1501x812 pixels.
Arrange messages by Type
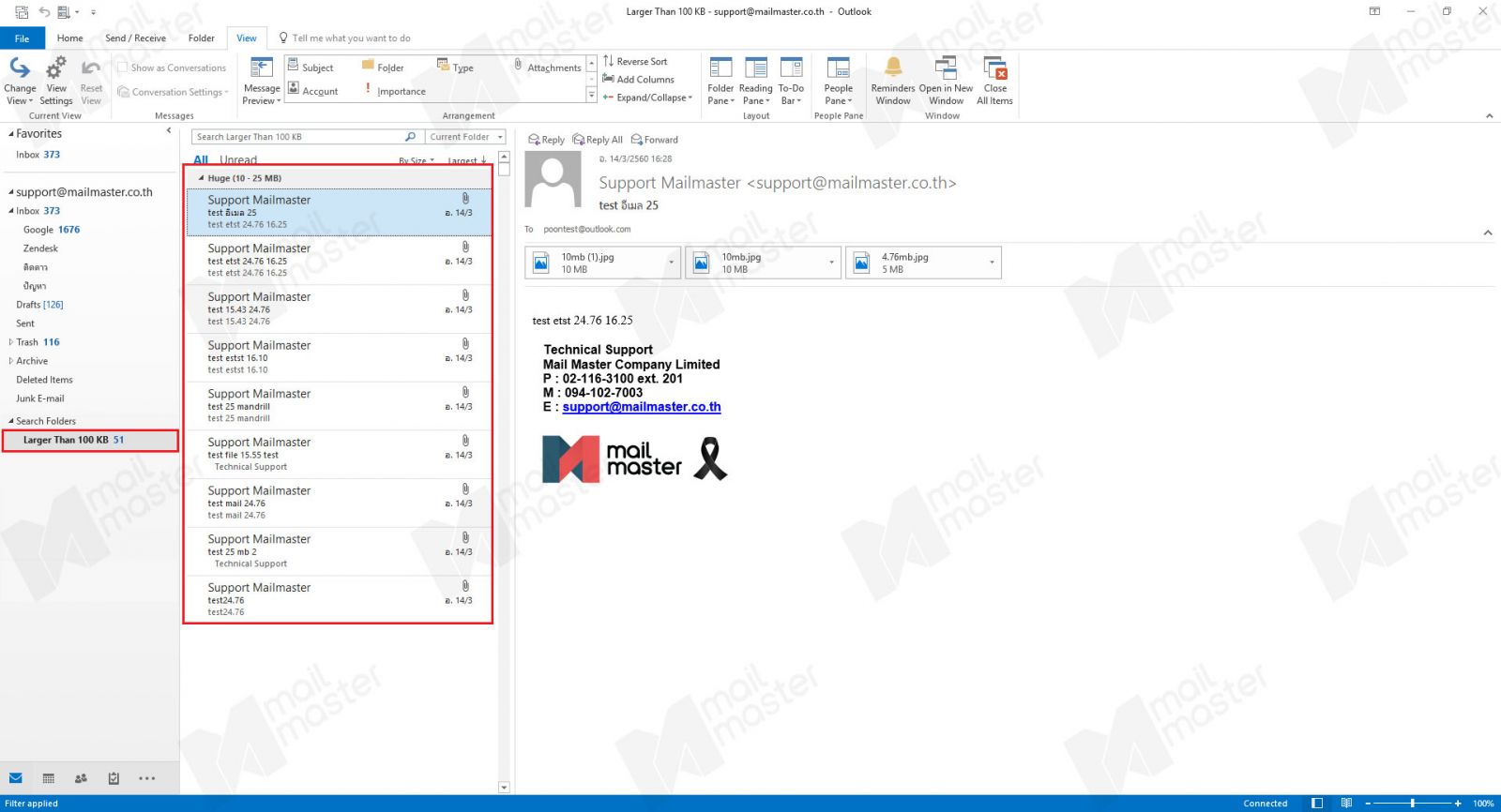coord(455,67)
